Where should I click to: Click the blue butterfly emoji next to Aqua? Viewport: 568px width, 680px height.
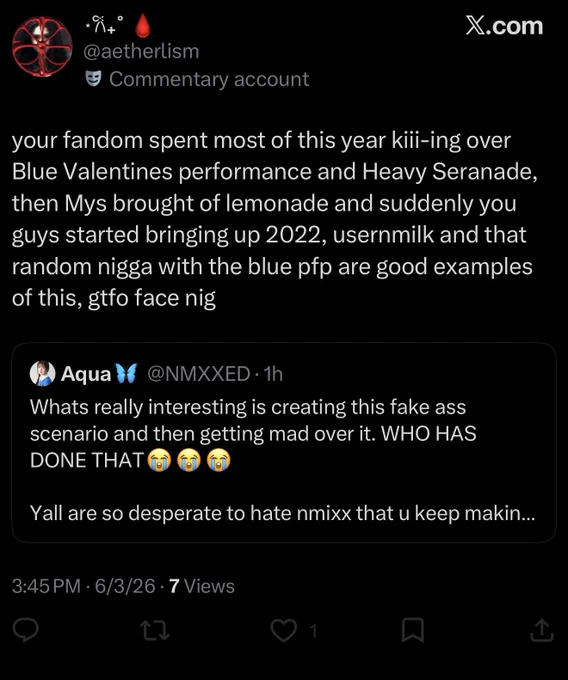pyautogui.click(x=125, y=374)
